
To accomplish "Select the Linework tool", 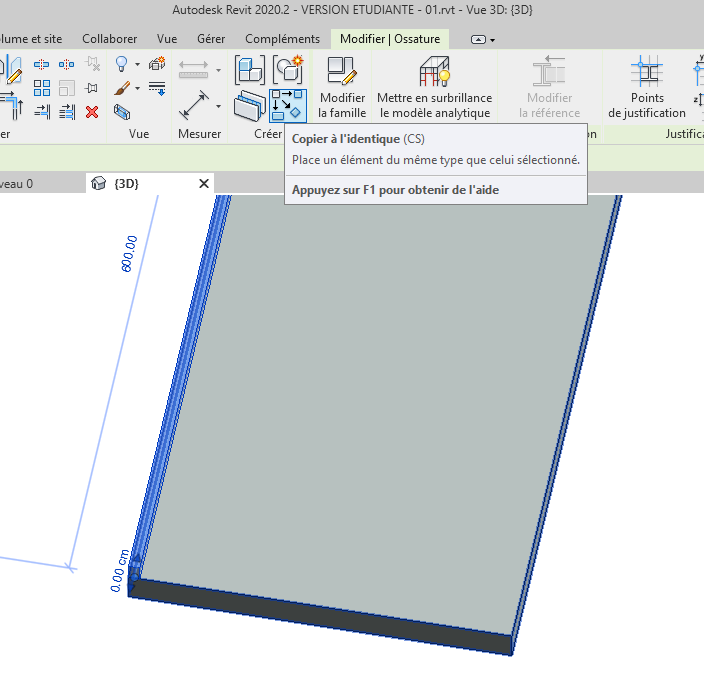I will (157, 88).
